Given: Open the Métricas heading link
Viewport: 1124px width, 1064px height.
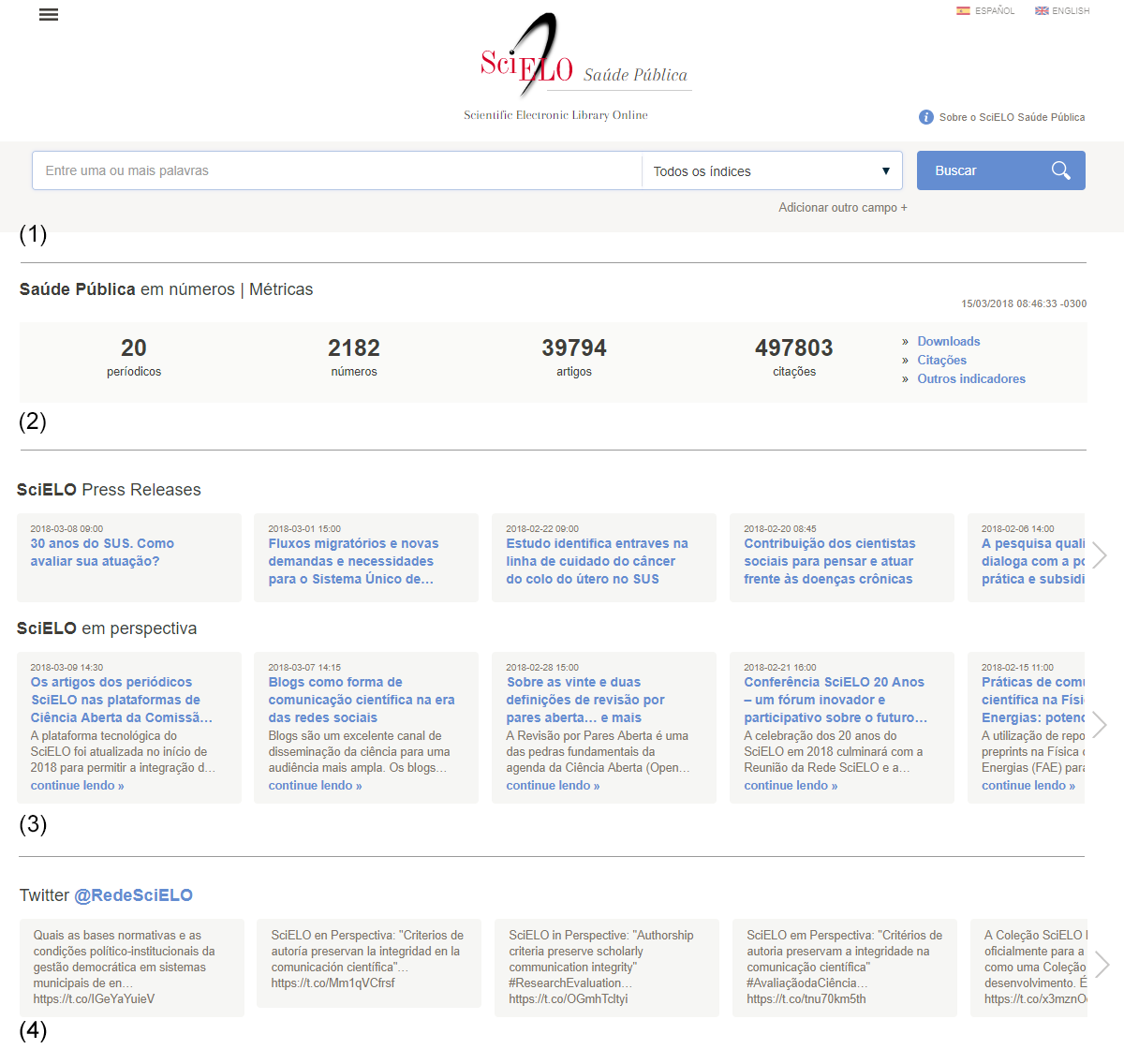Looking at the screenshot, I should (x=281, y=289).
